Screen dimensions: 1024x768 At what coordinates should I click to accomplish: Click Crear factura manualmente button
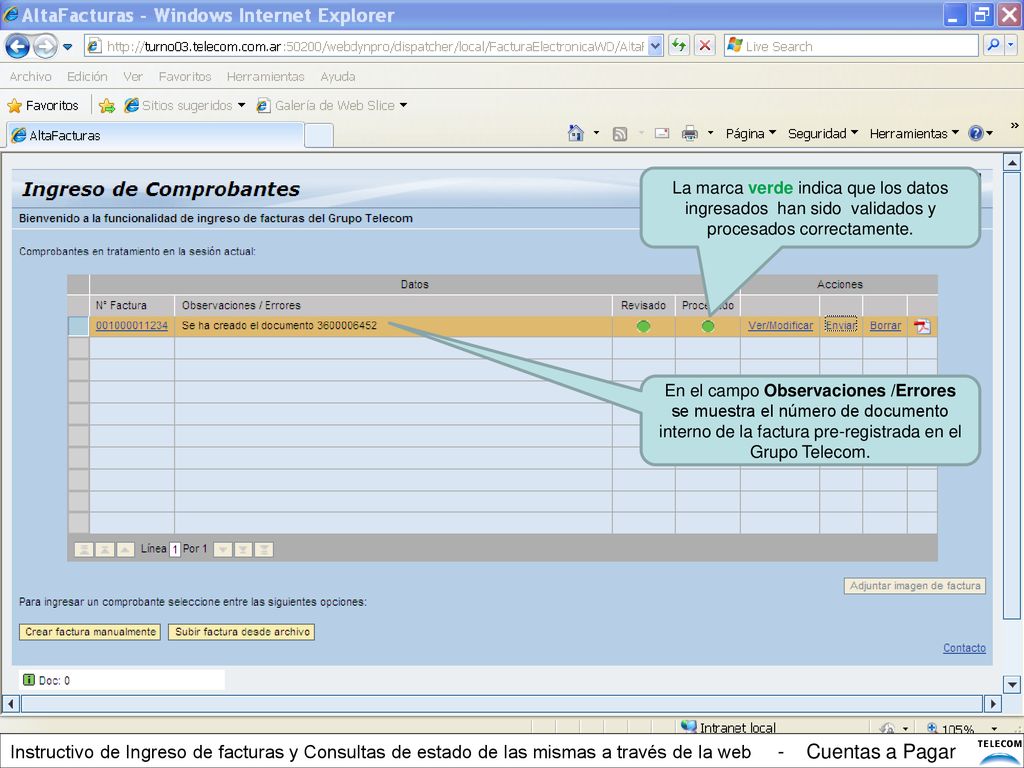tap(90, 632)
